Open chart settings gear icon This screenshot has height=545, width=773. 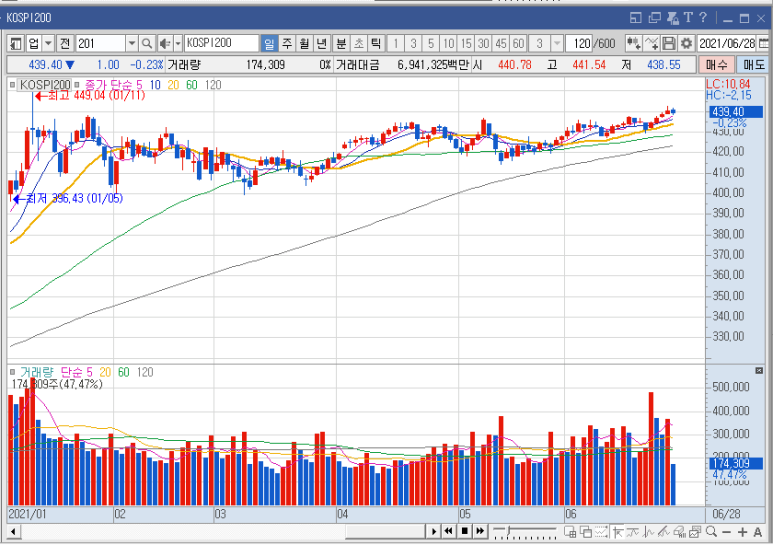click(686, 43)
